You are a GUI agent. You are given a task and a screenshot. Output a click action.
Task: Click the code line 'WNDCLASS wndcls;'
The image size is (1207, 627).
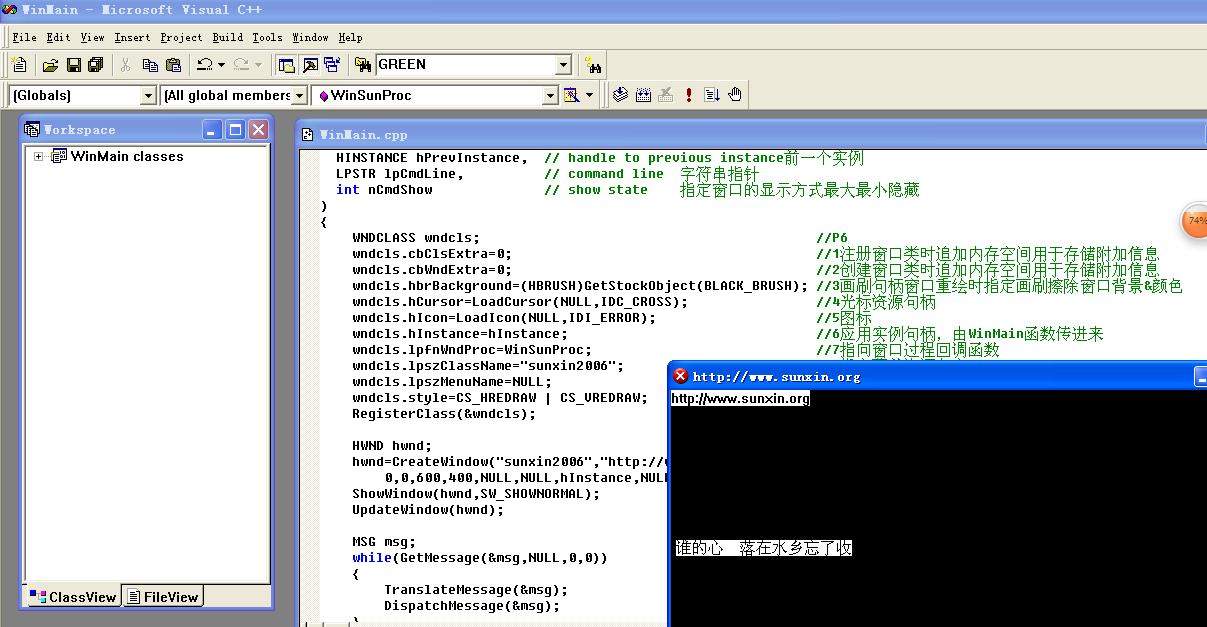[416, 238]
